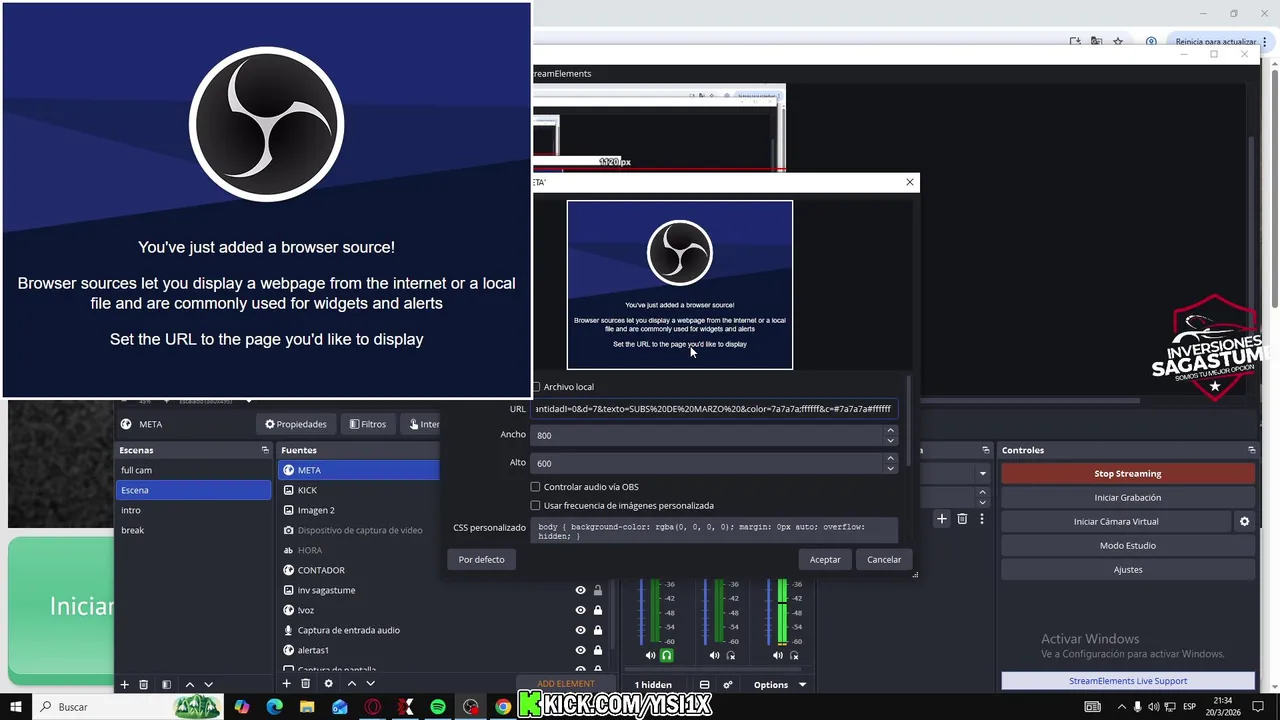Click Modo Estudio button
The width and height of the screenshot is (1280, 720).
click(x=1128, y=545)
